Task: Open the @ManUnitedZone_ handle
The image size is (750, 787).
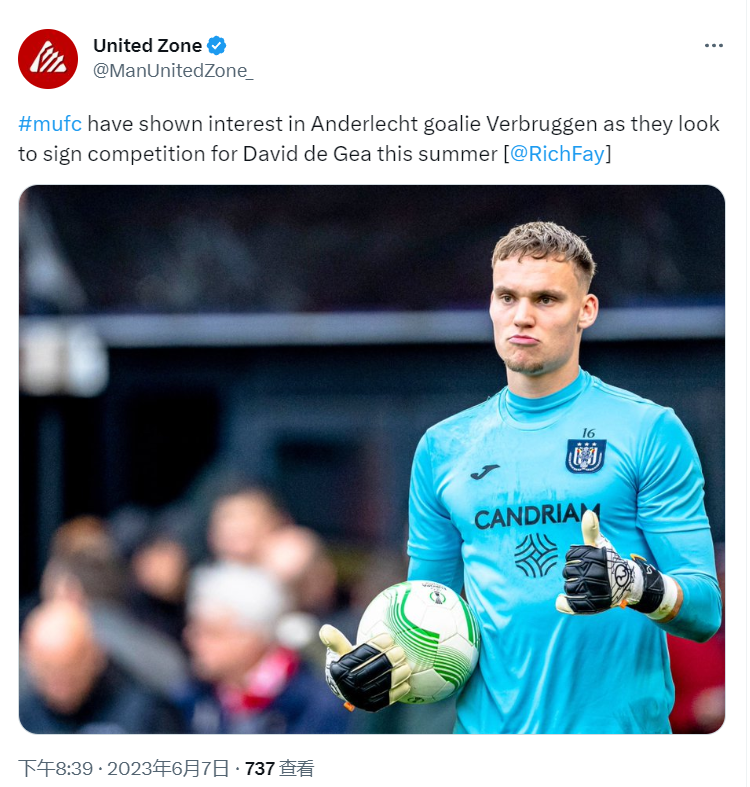Action: [173, 71]
